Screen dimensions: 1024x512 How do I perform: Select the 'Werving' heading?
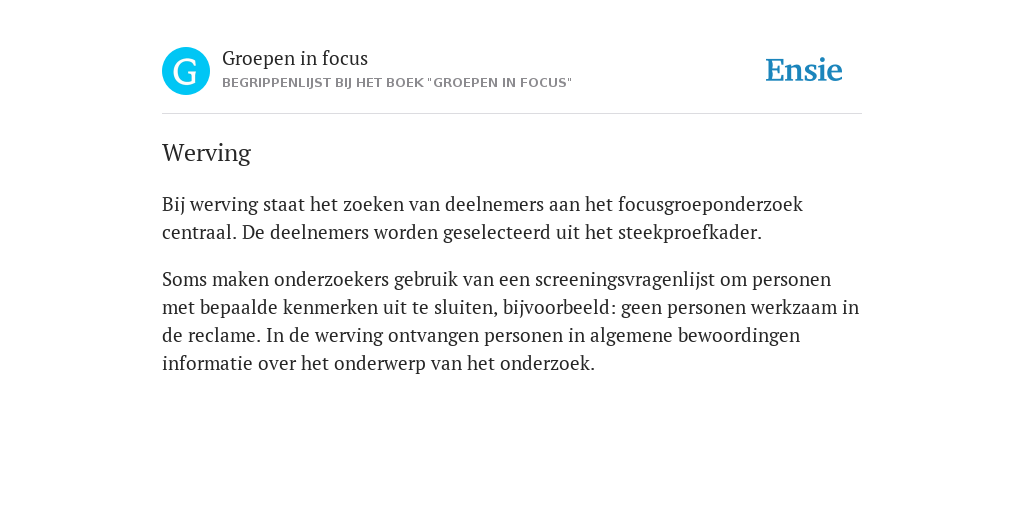pyautogui.click(x=206, y=153)
